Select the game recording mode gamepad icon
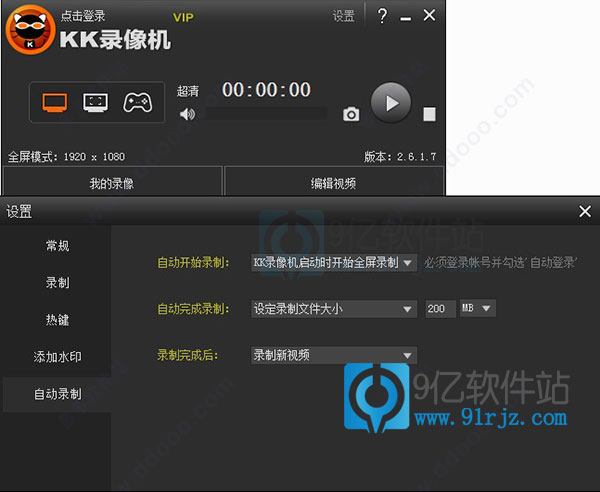Image resolution: width=600 pixels, height=492 pixels. (x=137, y=103)
